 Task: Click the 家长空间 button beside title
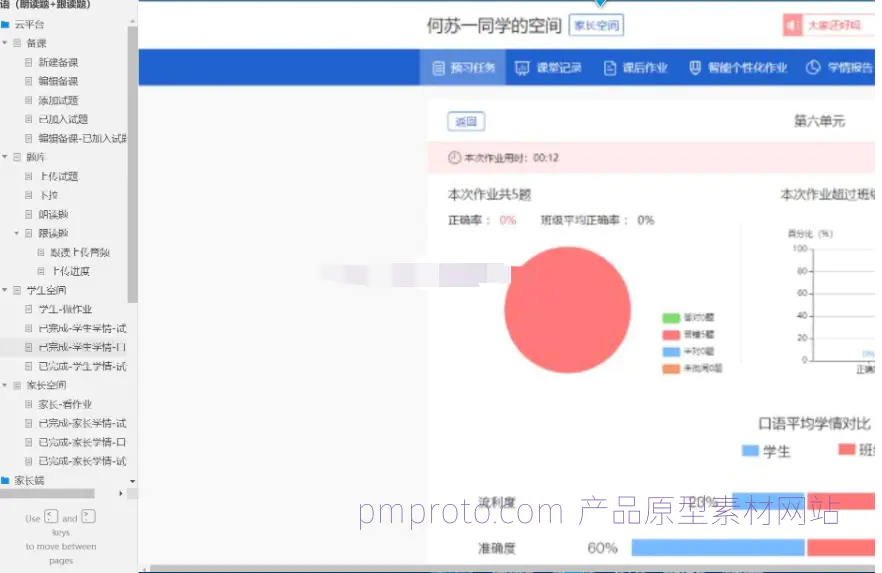click(x=596, y=25)
